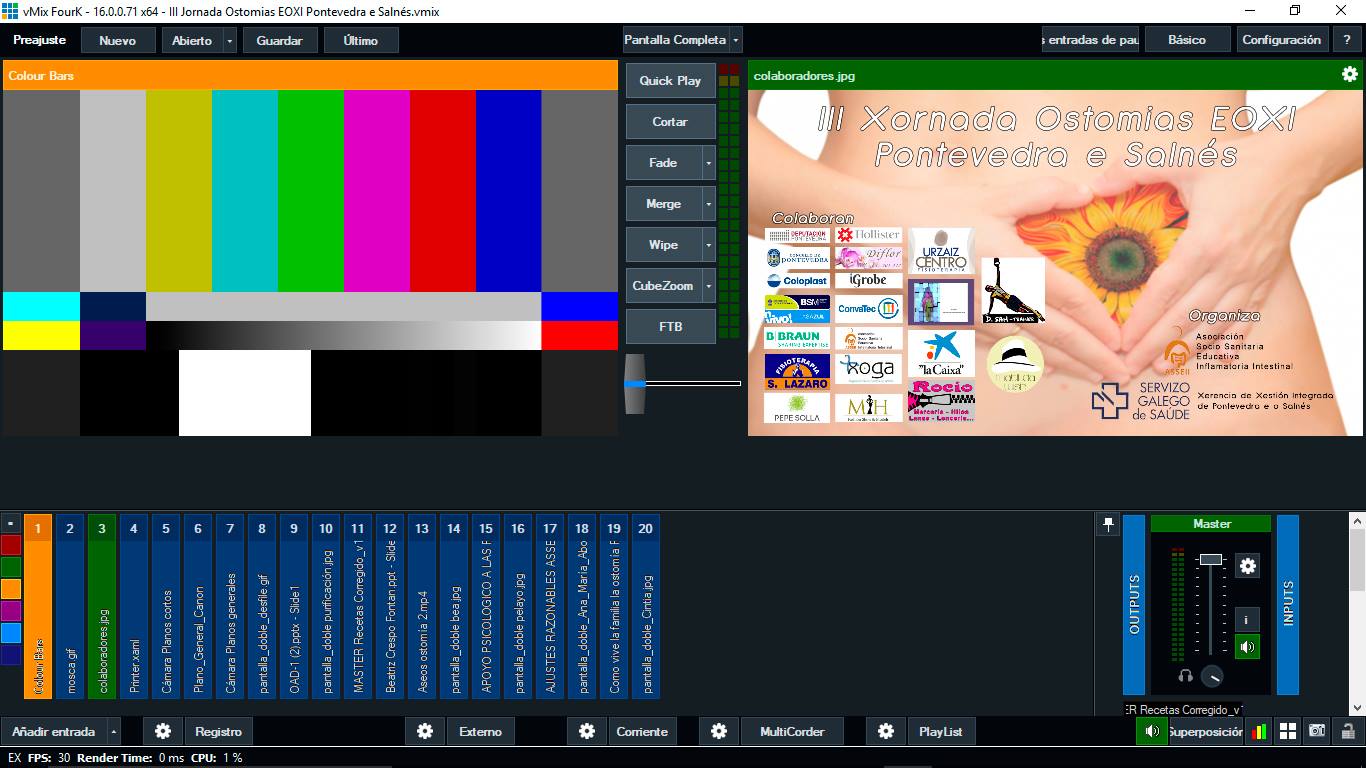Image resolution: width=1366 pixels, height=768 pixels.
Task: Click the snapshot camera icon
Action: (1317, 732)
